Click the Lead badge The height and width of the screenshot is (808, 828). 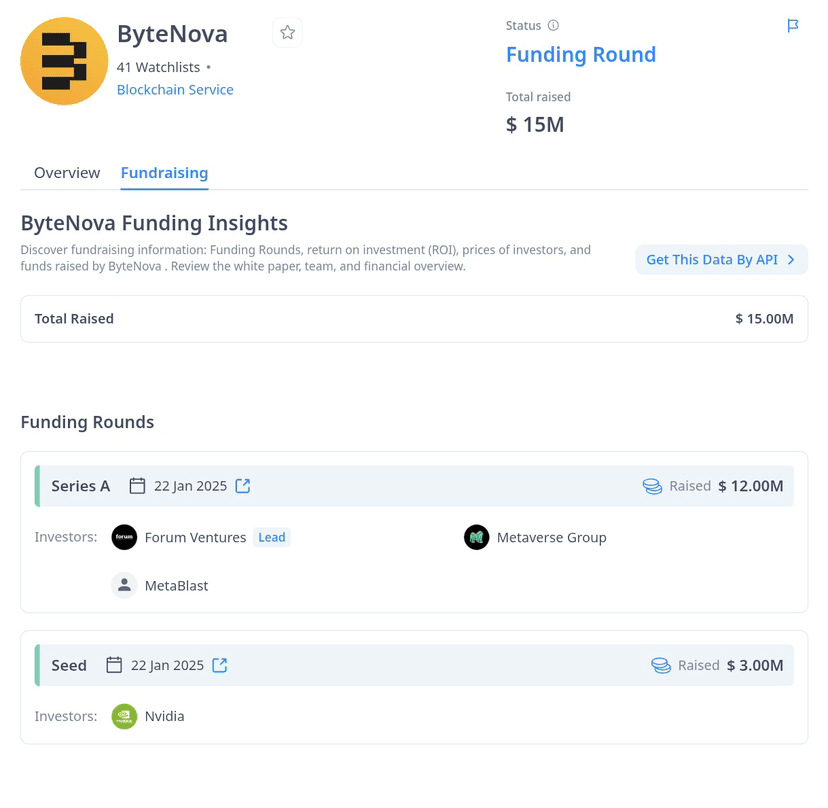pyautogui.click(x=271, y=537)
